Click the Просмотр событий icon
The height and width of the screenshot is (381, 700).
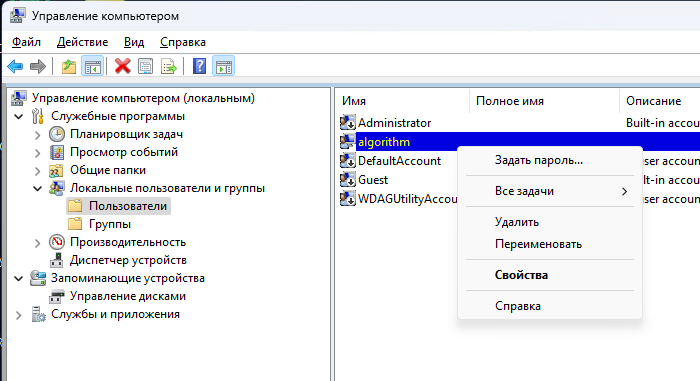[57, 152]
